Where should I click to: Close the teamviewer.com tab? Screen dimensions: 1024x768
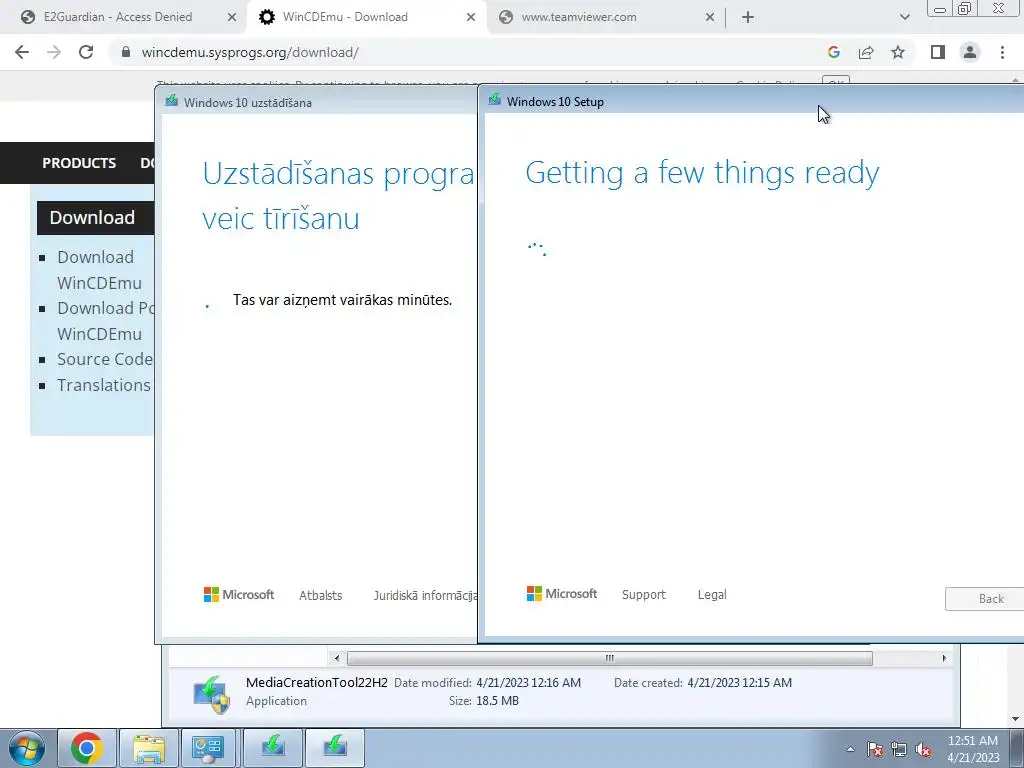click(x=710, y=18)
